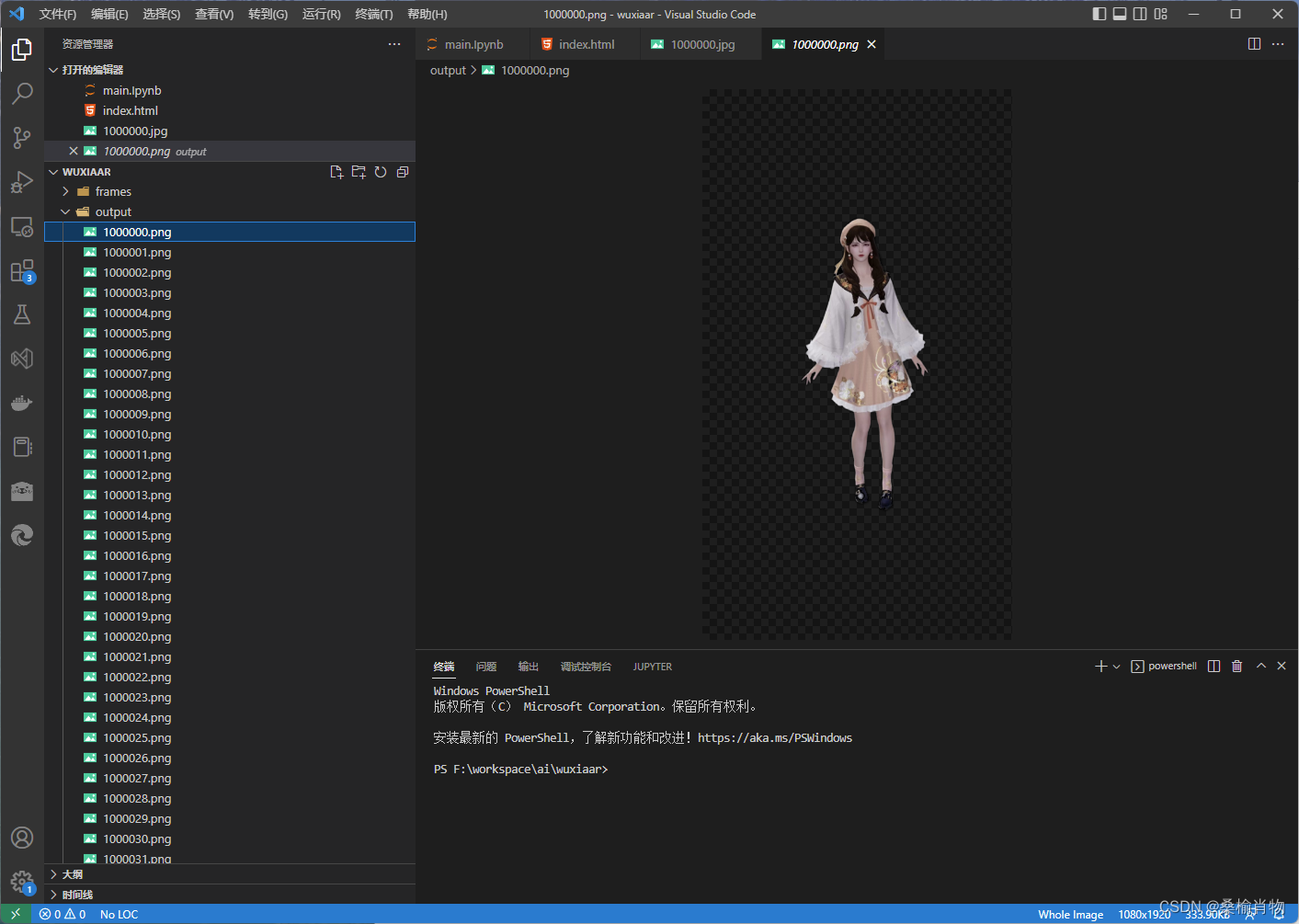Maximize the terminal panel size
The height and width of the screenshot is (924, 1299).
1261,666
